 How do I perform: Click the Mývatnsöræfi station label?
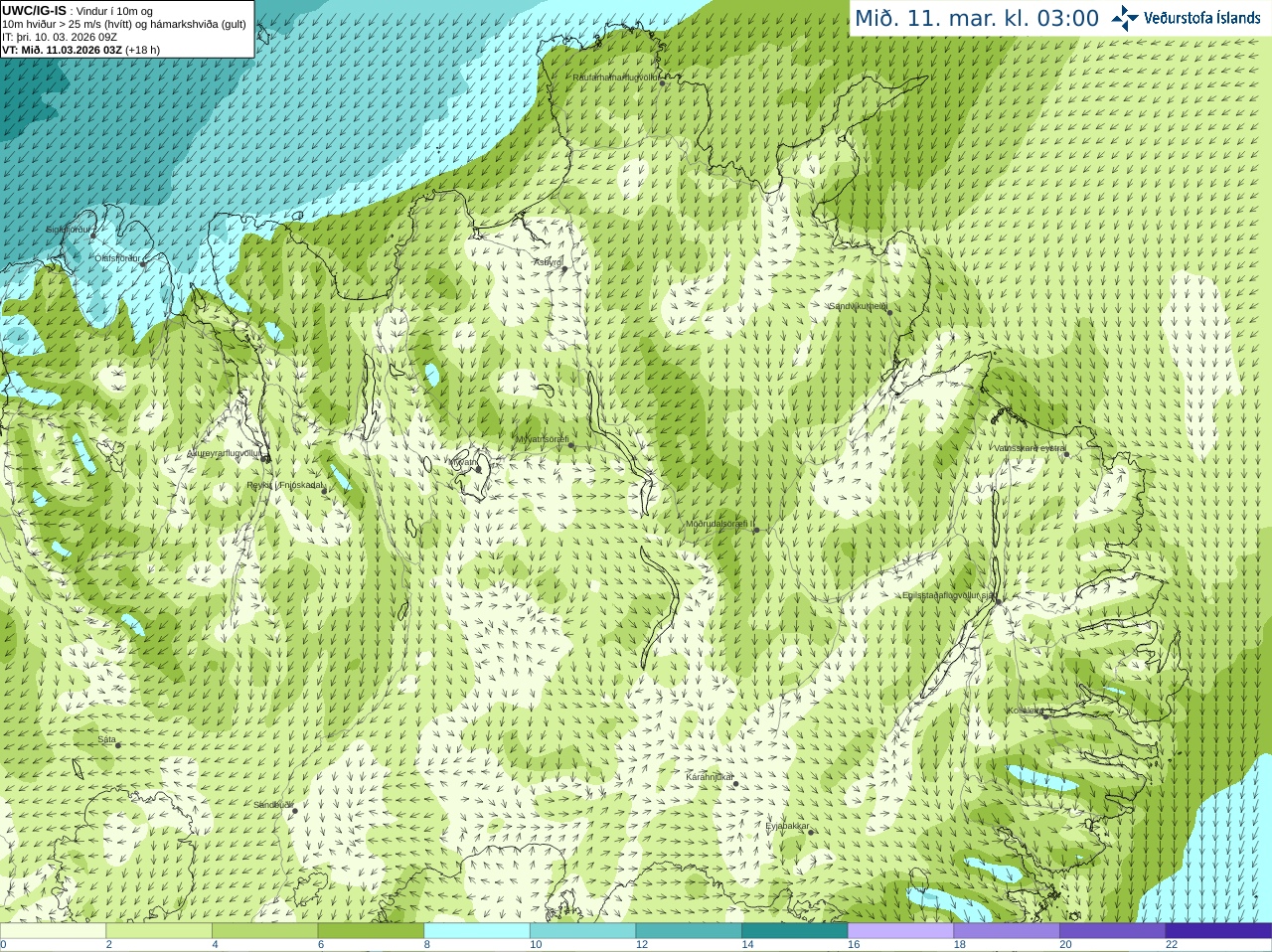tap(543, 439)
